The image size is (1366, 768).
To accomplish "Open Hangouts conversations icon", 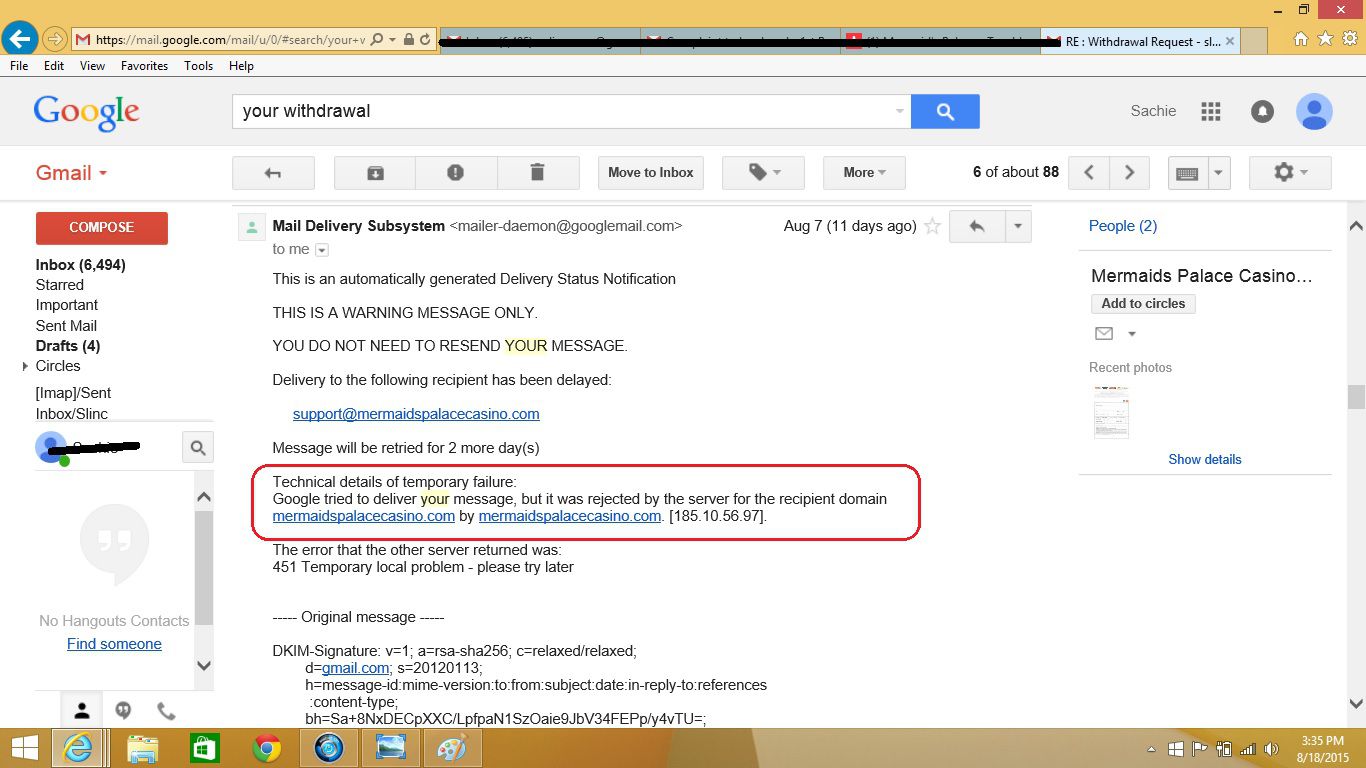I will 123,710.
